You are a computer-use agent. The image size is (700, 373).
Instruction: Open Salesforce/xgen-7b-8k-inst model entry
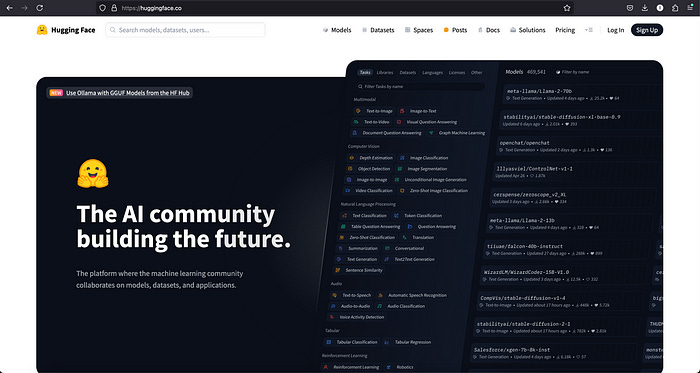click(x=554, y=353)
